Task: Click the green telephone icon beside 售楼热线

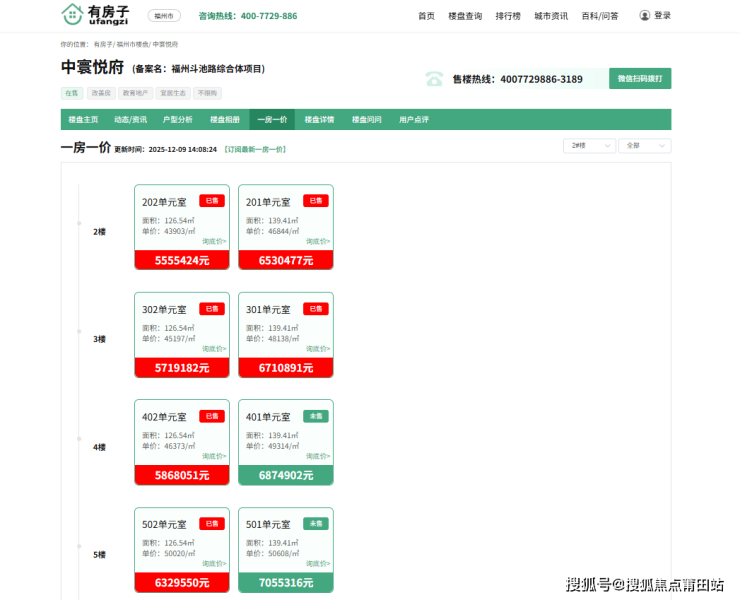Action: (x=434, y=79)
